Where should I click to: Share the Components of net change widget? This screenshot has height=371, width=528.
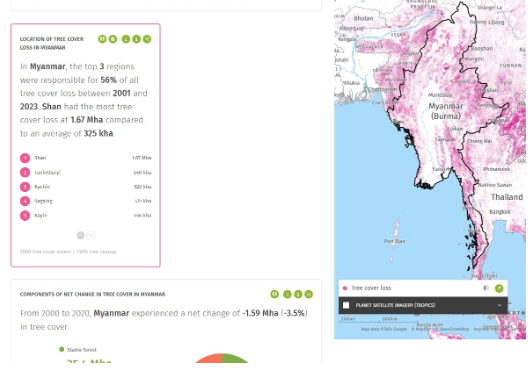[x=309, y=294]
